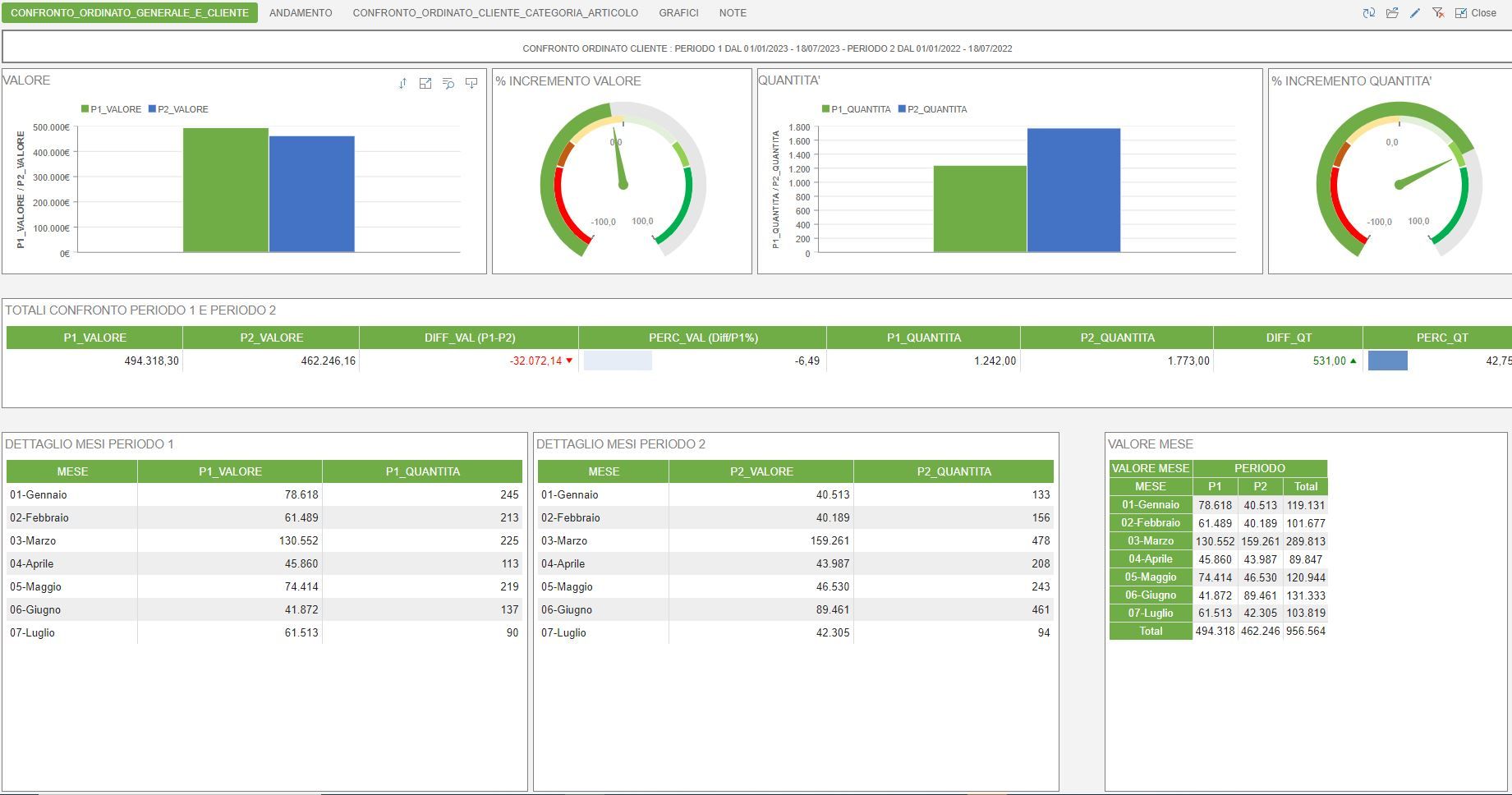The image size is (1512, 795).
Task: Go to the NOTE tab
Action: tap(733, 13)
